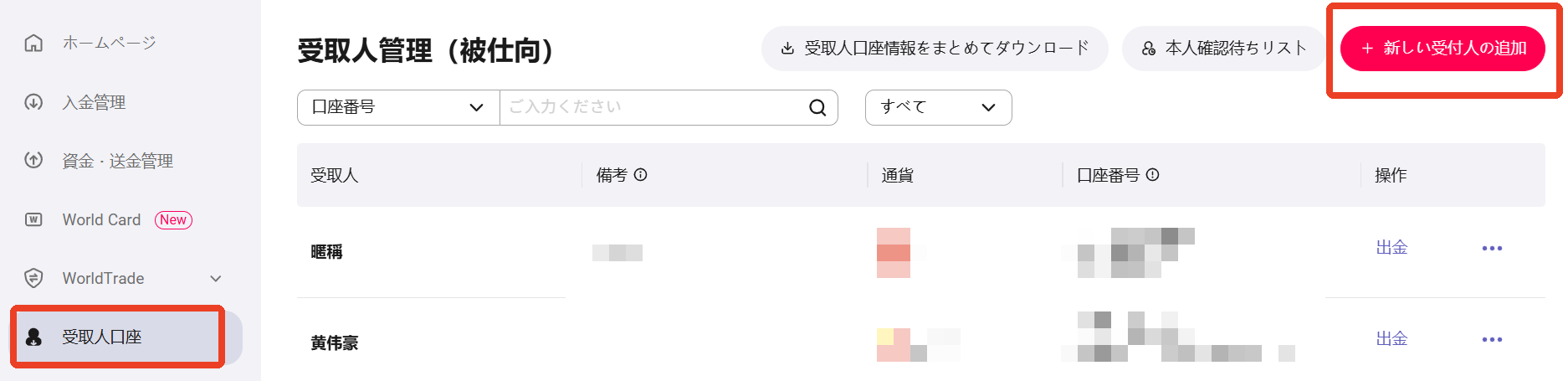Open three-dot menu for 暱稱 row
1568x381 pixels.
coord(1492,248)
